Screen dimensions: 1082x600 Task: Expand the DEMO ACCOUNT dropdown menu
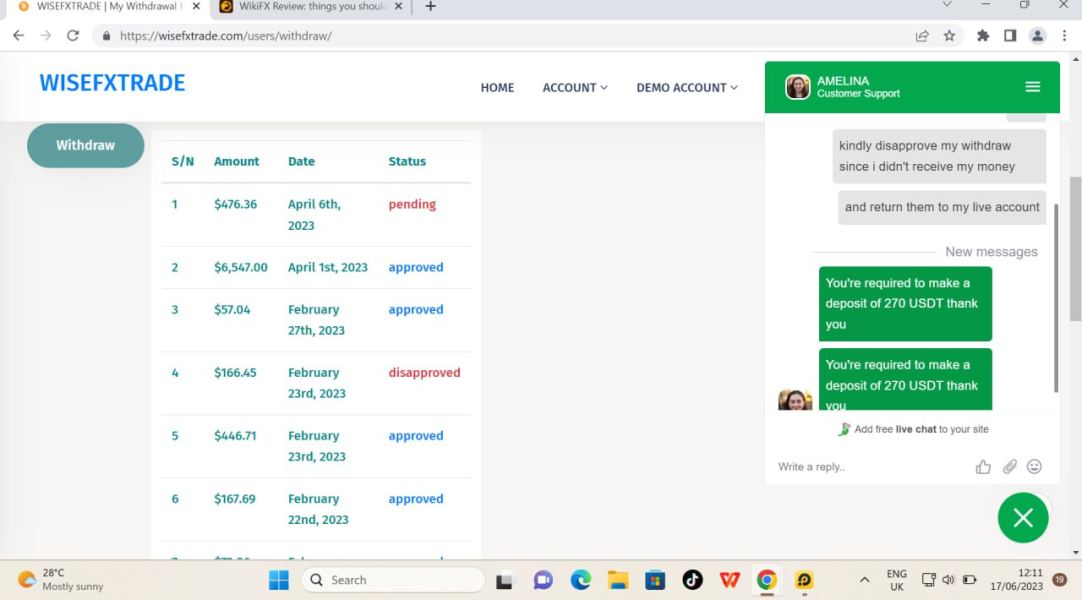687,88
